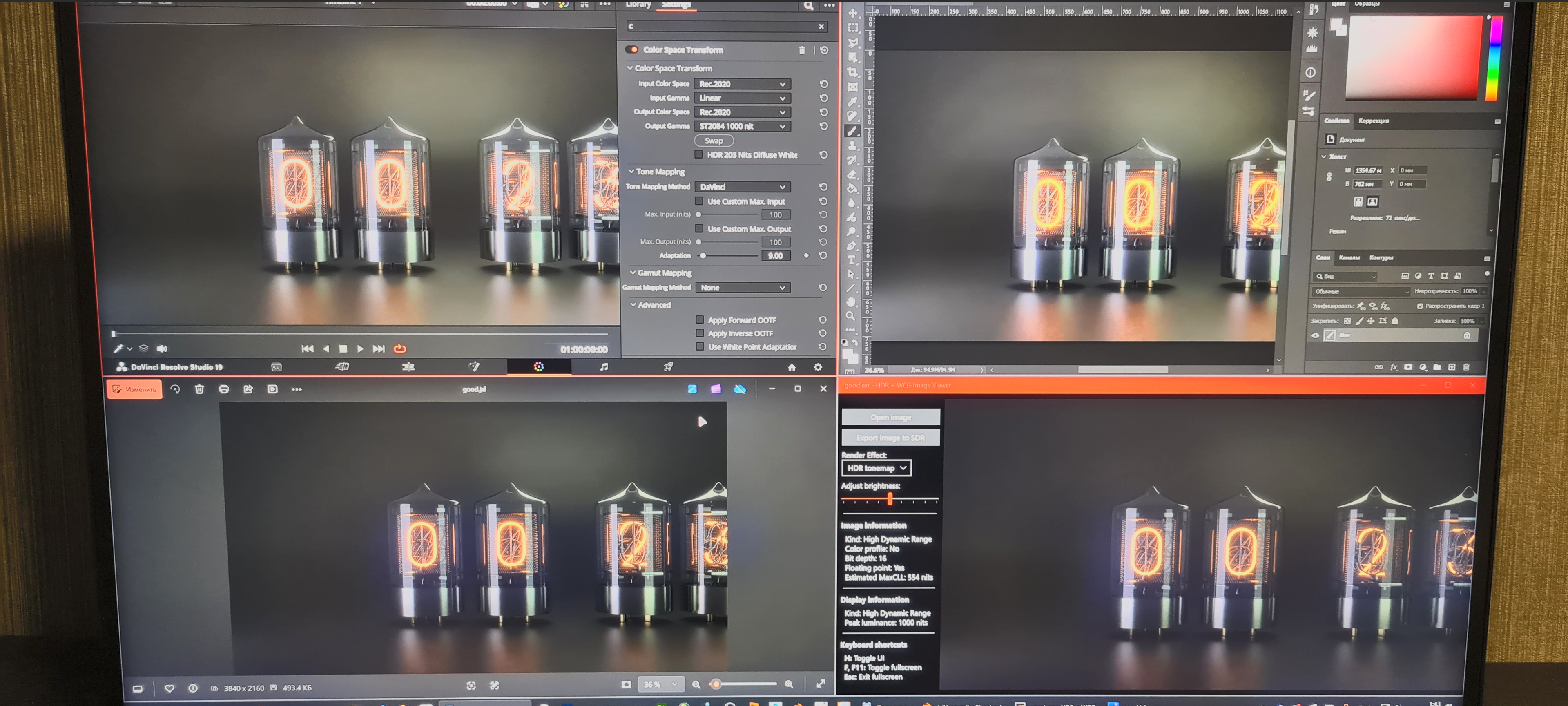This screenshot has width=1568, height=706.
Task: Enable HDR 203 Nits Diffuse White checkbox
Action: (699, 154)
